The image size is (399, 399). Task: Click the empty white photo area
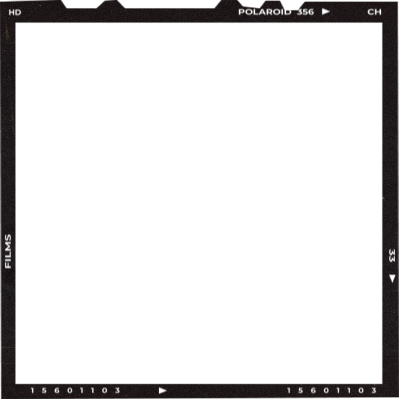(x=199, y=203)
